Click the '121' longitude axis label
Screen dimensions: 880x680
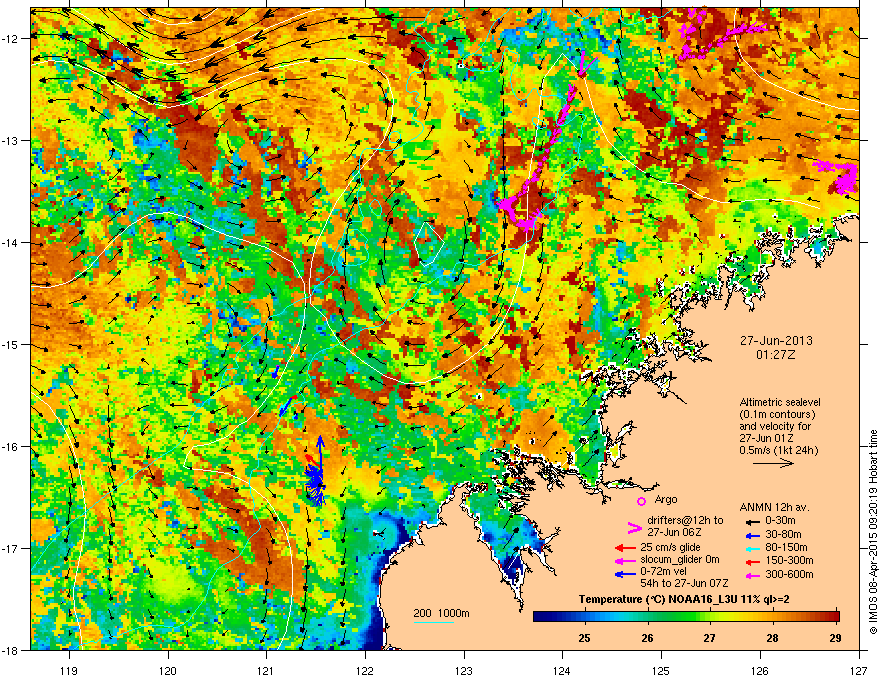pyautogui.click(x=266, y=670)
